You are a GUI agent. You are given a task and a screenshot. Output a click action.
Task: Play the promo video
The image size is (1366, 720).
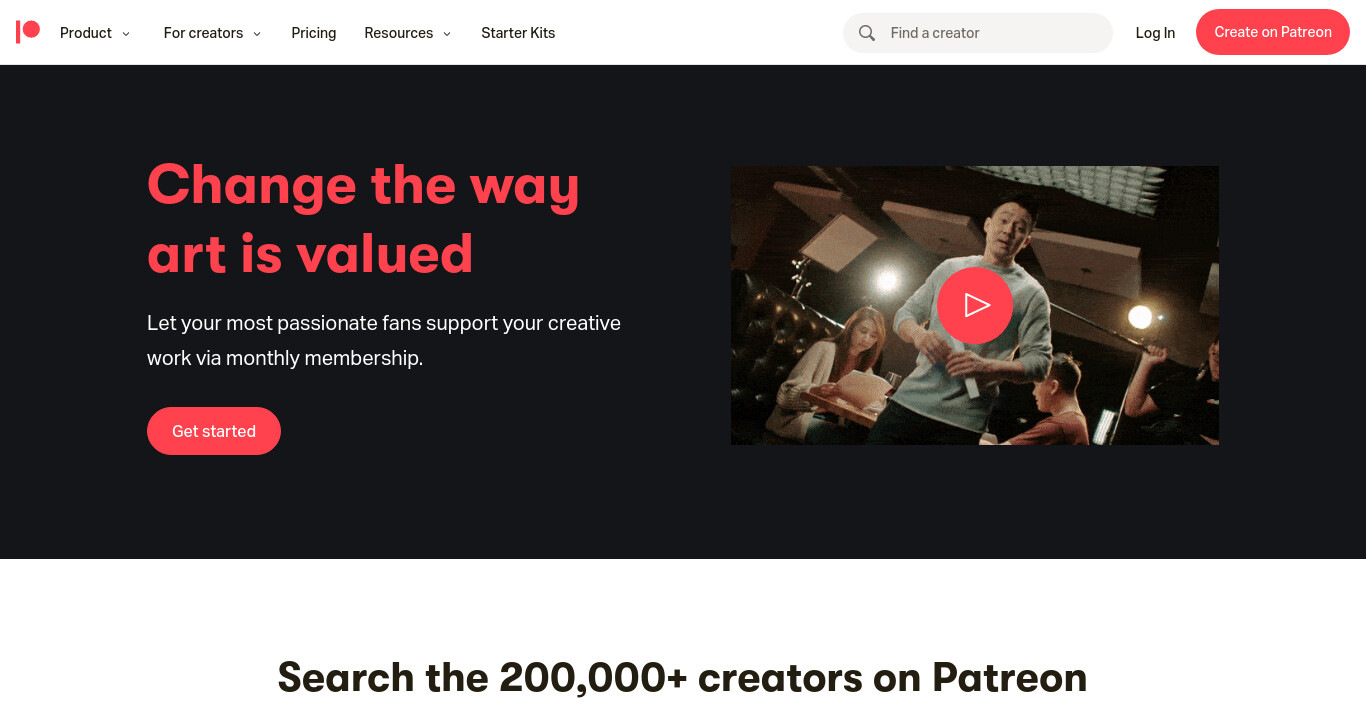point(975,305)
